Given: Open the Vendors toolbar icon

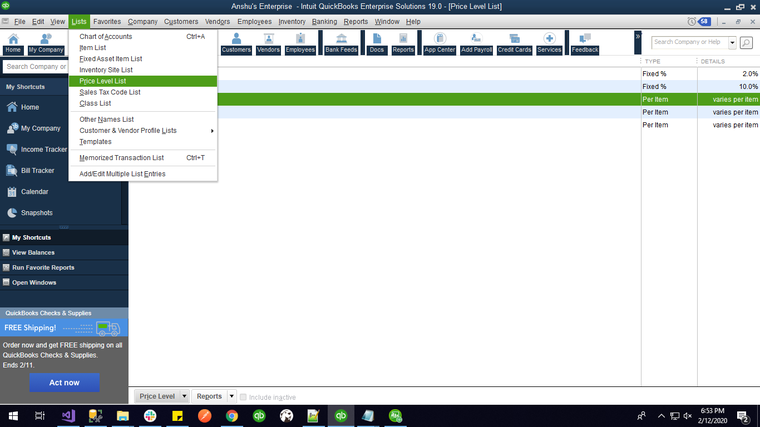Looking at the screenshot, I should coord(268,43).
